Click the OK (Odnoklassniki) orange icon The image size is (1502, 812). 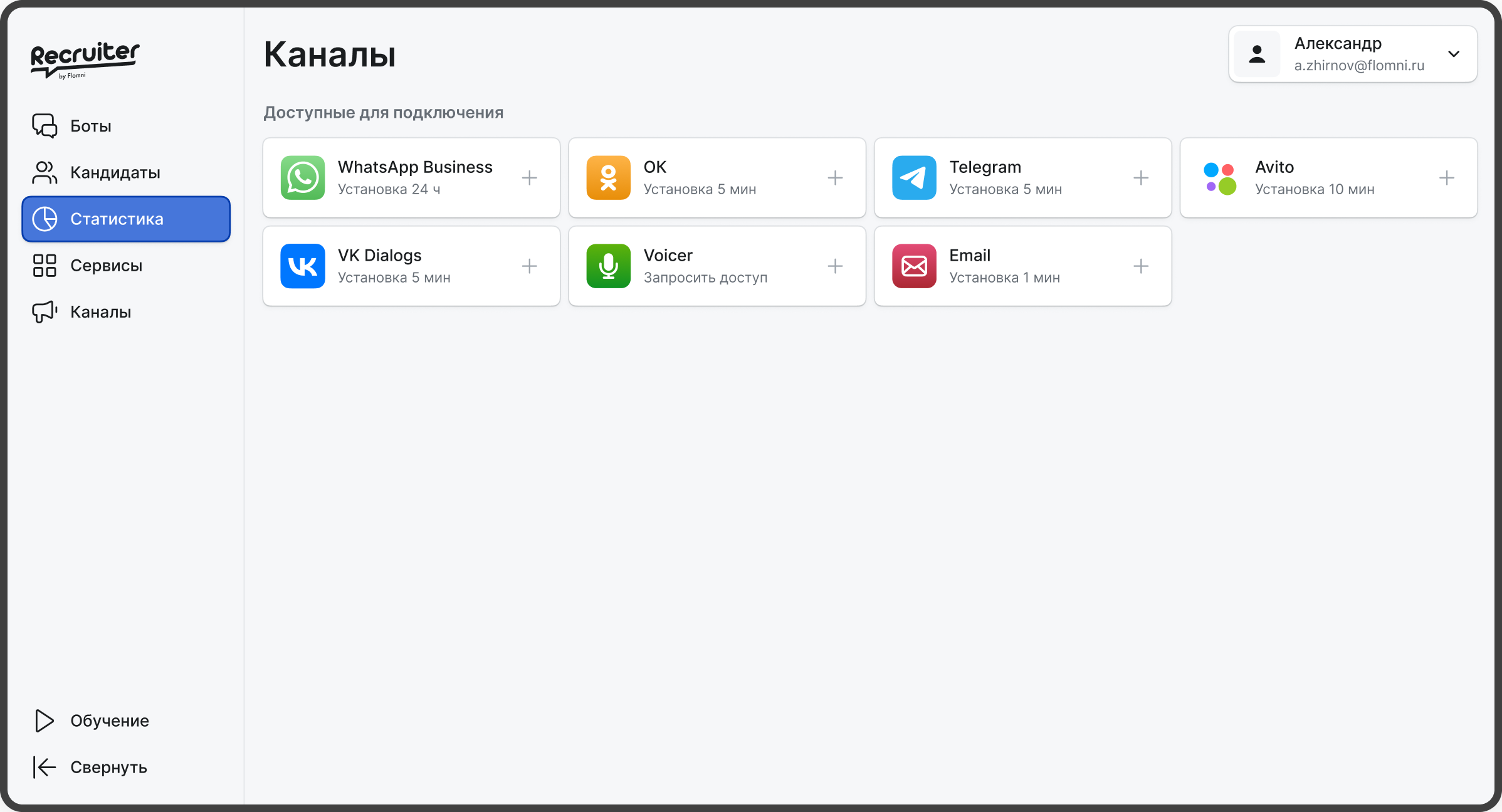[608, 178]
